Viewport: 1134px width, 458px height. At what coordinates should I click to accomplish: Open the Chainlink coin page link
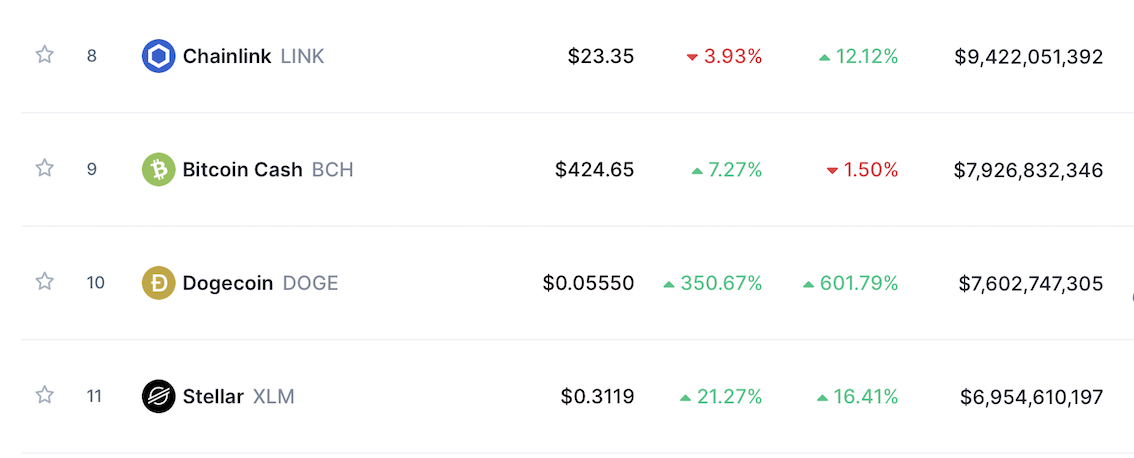pos(227,56)
